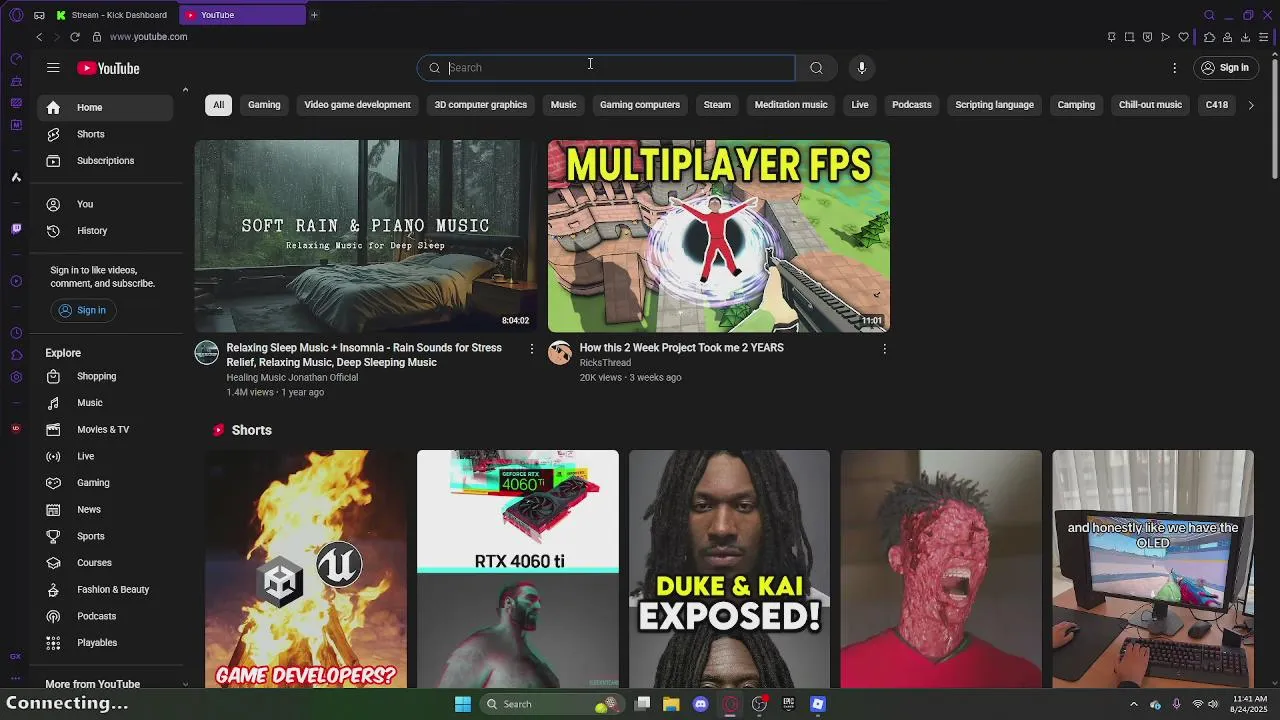
Task: Open browser downloads icon
Action: (x=1245, y=37)
